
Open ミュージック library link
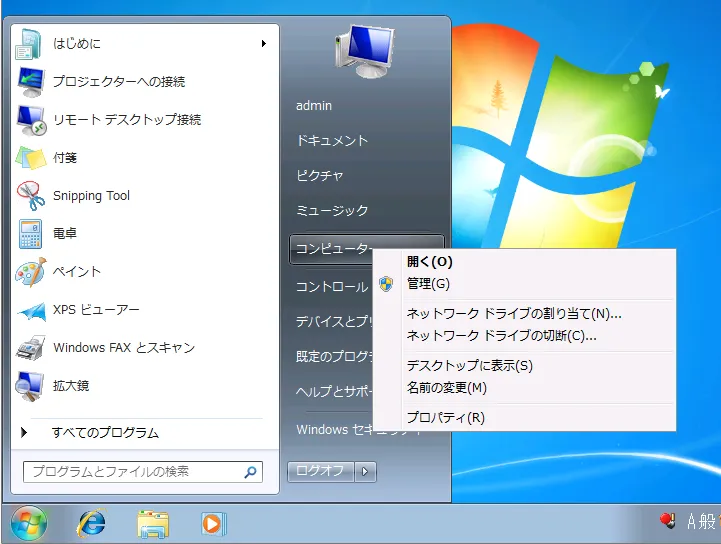332,211
